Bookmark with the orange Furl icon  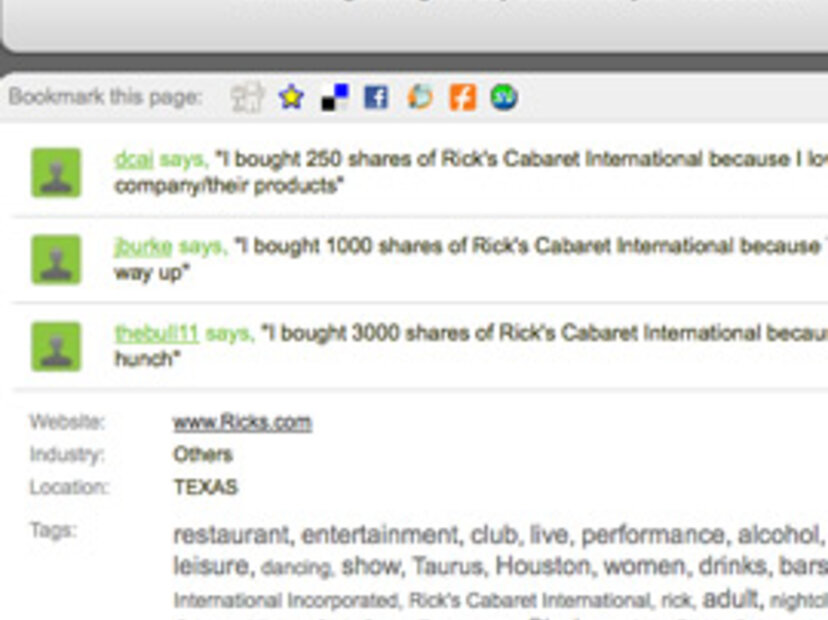point(462,97)
